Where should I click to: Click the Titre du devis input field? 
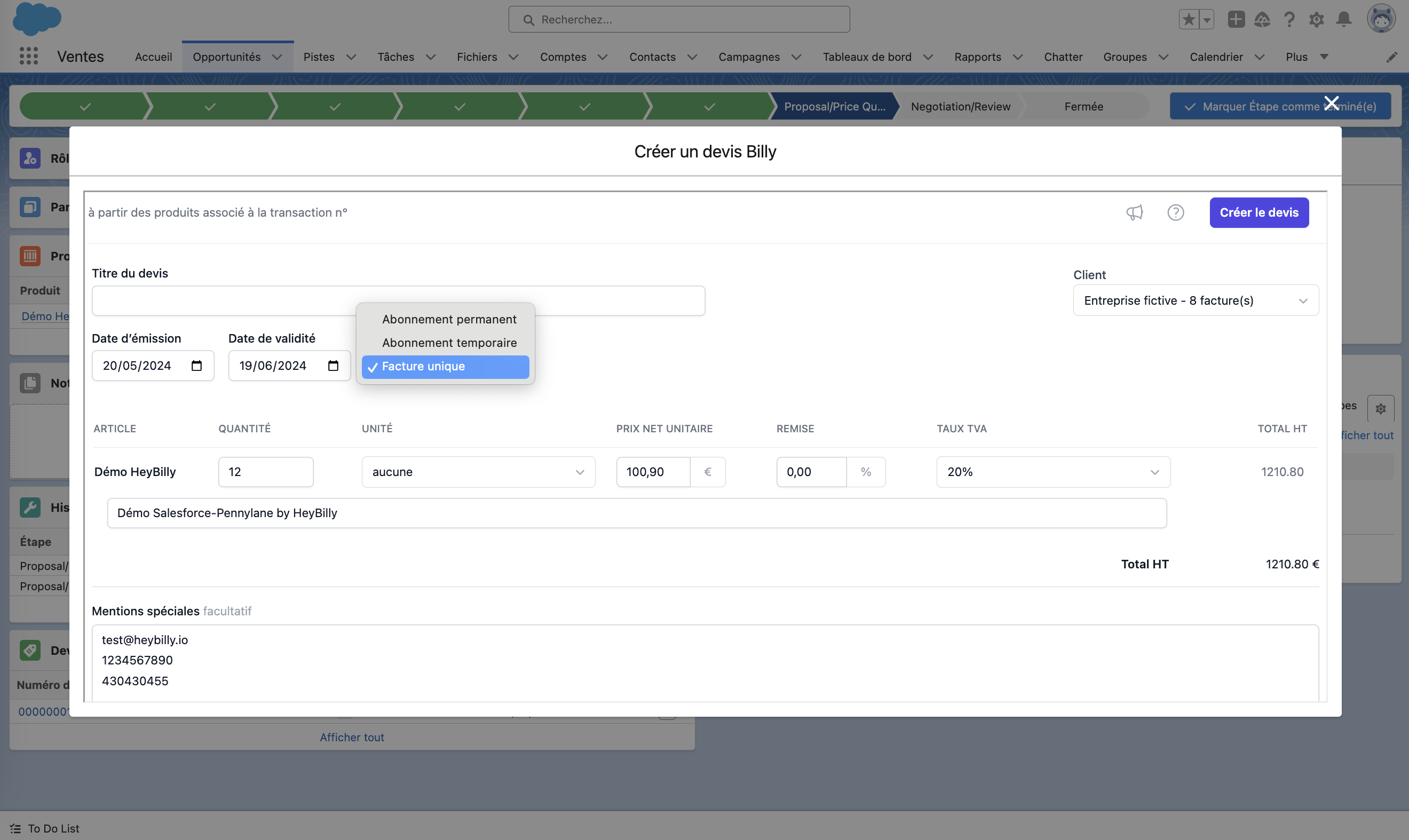coord(226,300)
